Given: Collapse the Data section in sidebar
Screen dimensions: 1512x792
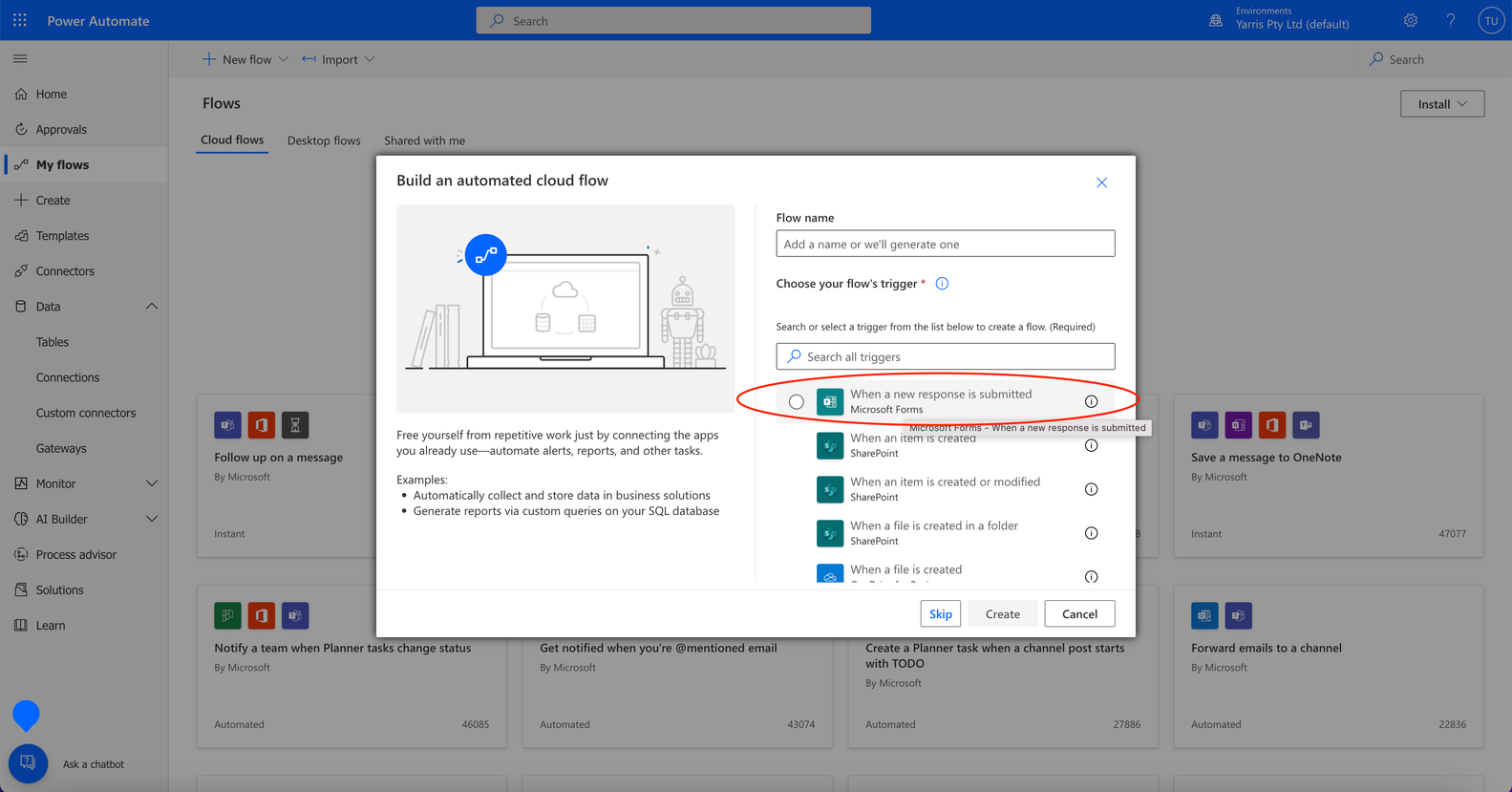Looking at the screenshot, I should [x=151, y=307].
